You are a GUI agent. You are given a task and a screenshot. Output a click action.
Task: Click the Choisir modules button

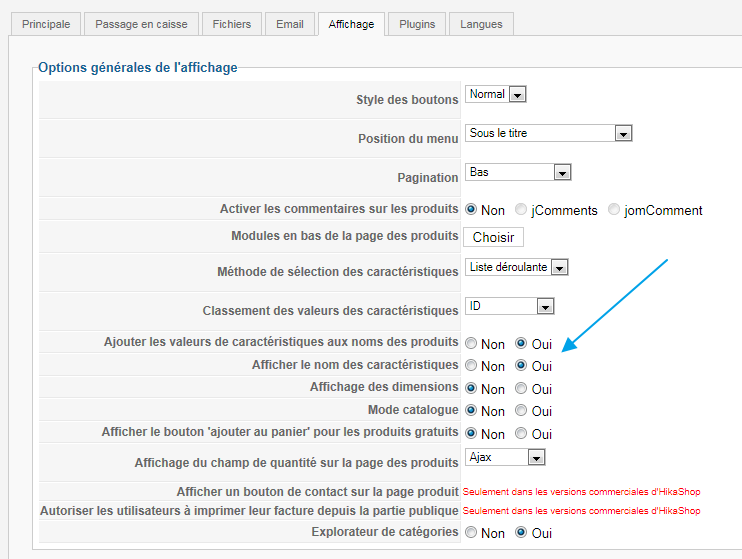(493, 237)
